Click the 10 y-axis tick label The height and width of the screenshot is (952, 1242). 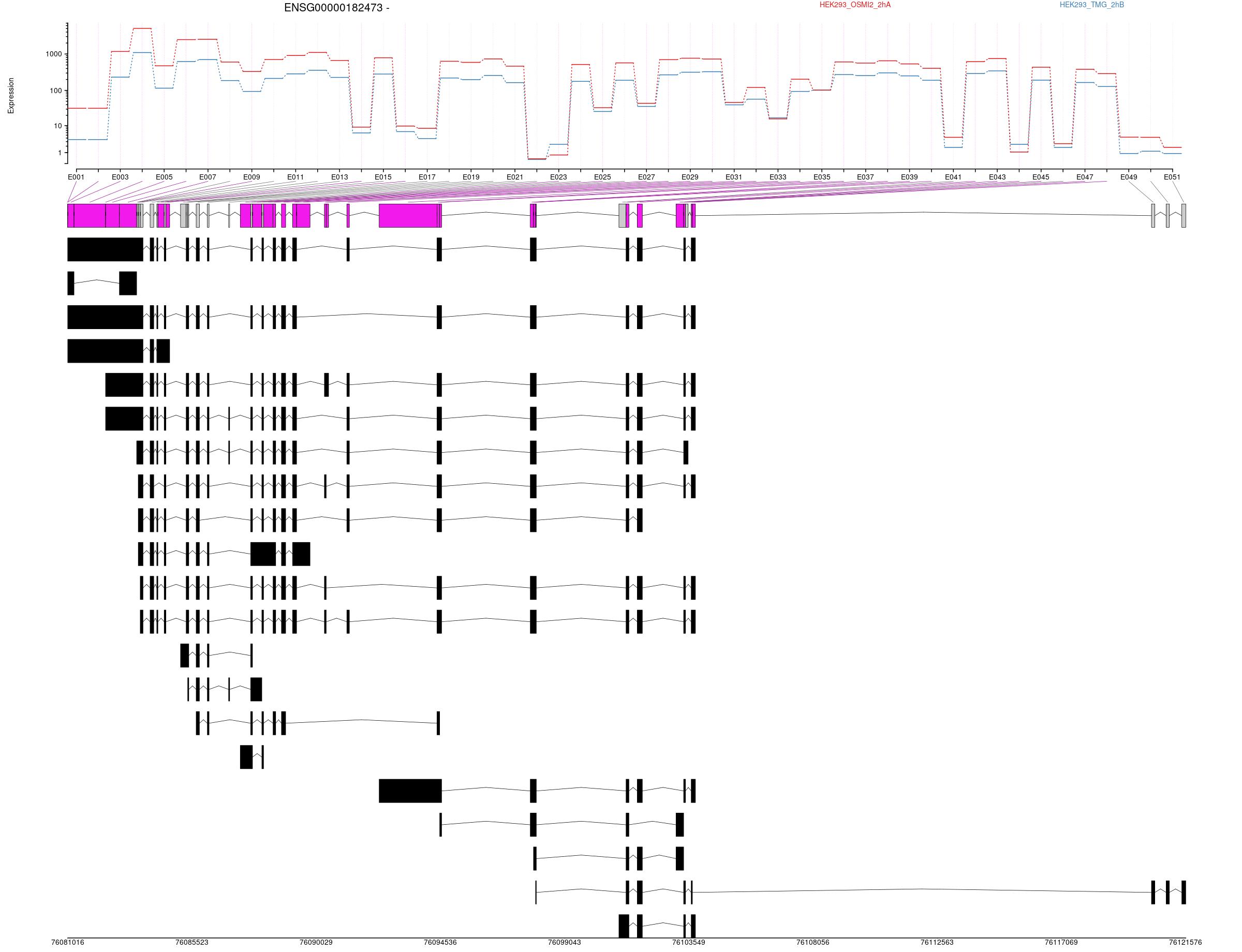click(58, 126)
